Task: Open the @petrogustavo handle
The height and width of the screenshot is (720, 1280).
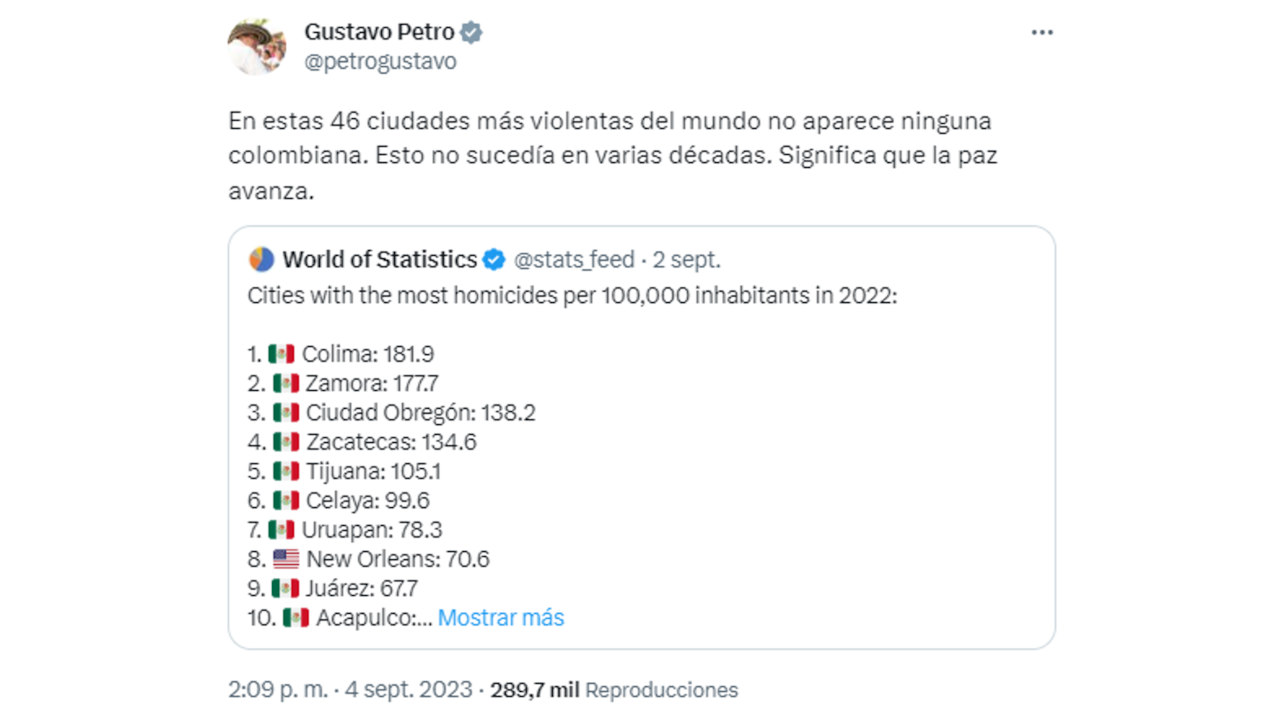Action: pyautogui.click(x=380, y=61)
